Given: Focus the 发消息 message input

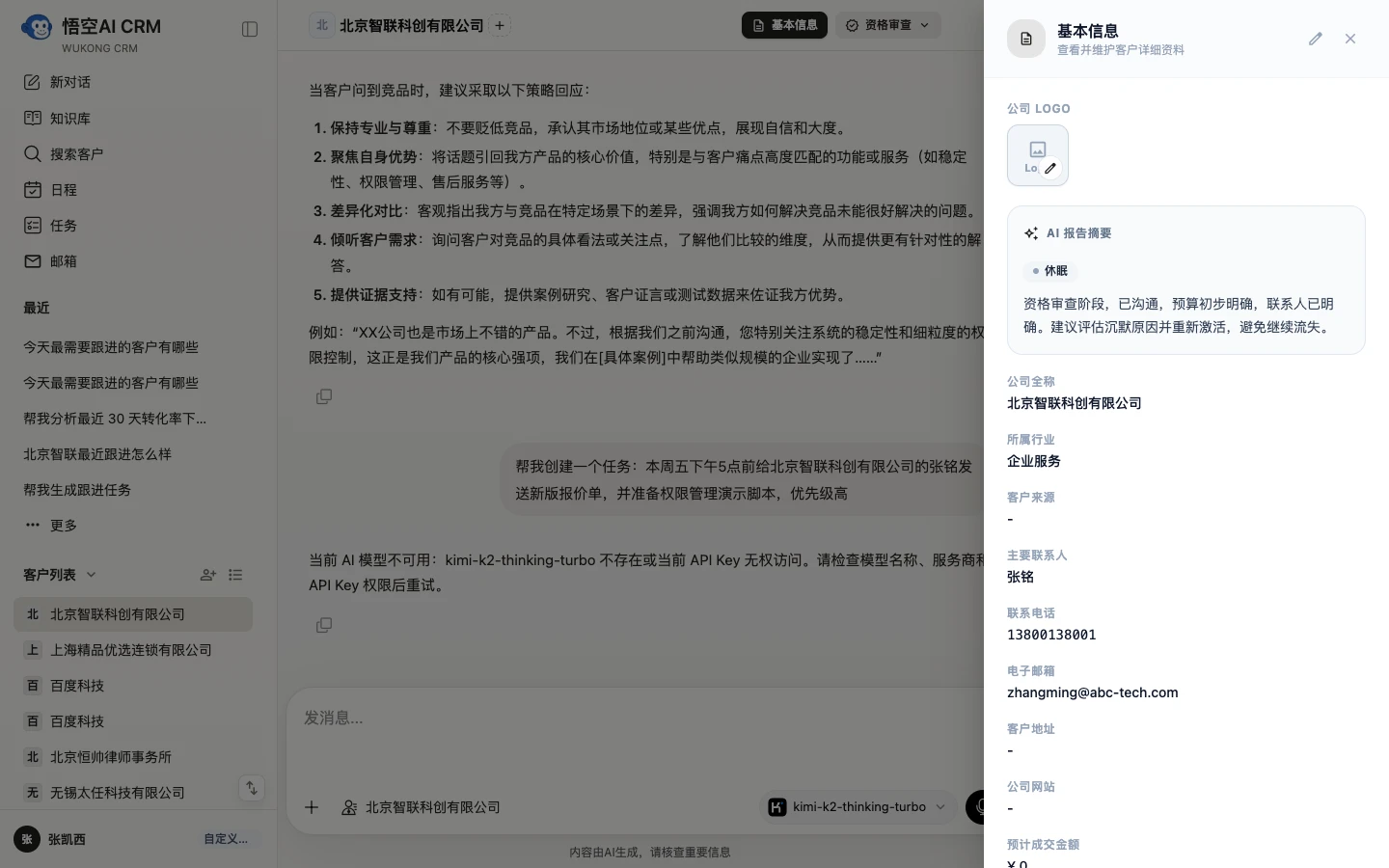Looking at the screenshot, I should coord(637,718).
